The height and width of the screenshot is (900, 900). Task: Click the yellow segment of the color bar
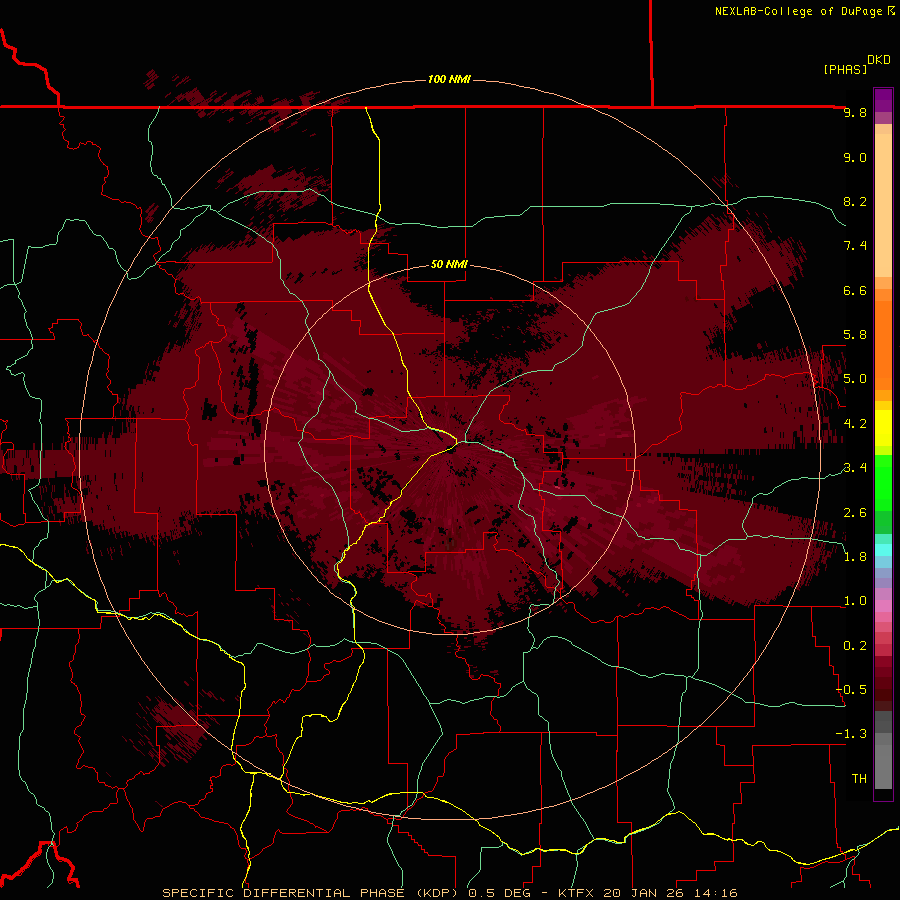coord(883,428)
